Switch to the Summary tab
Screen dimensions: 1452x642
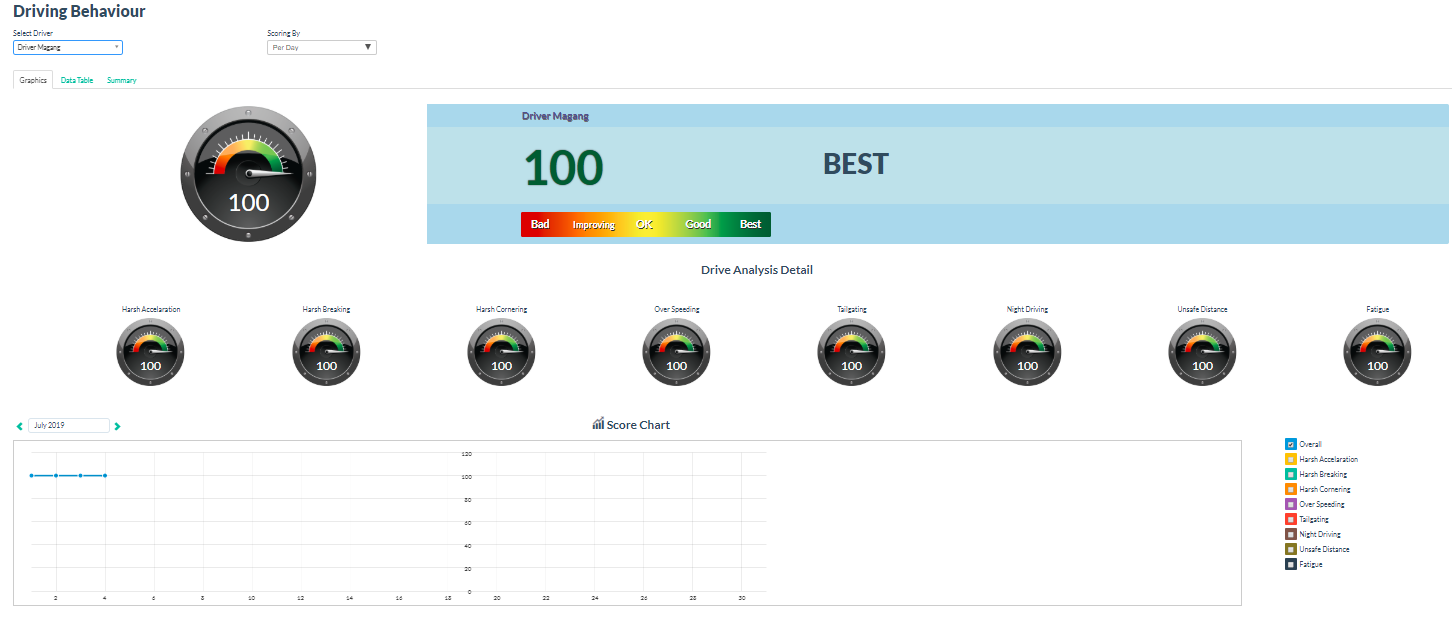122,80
